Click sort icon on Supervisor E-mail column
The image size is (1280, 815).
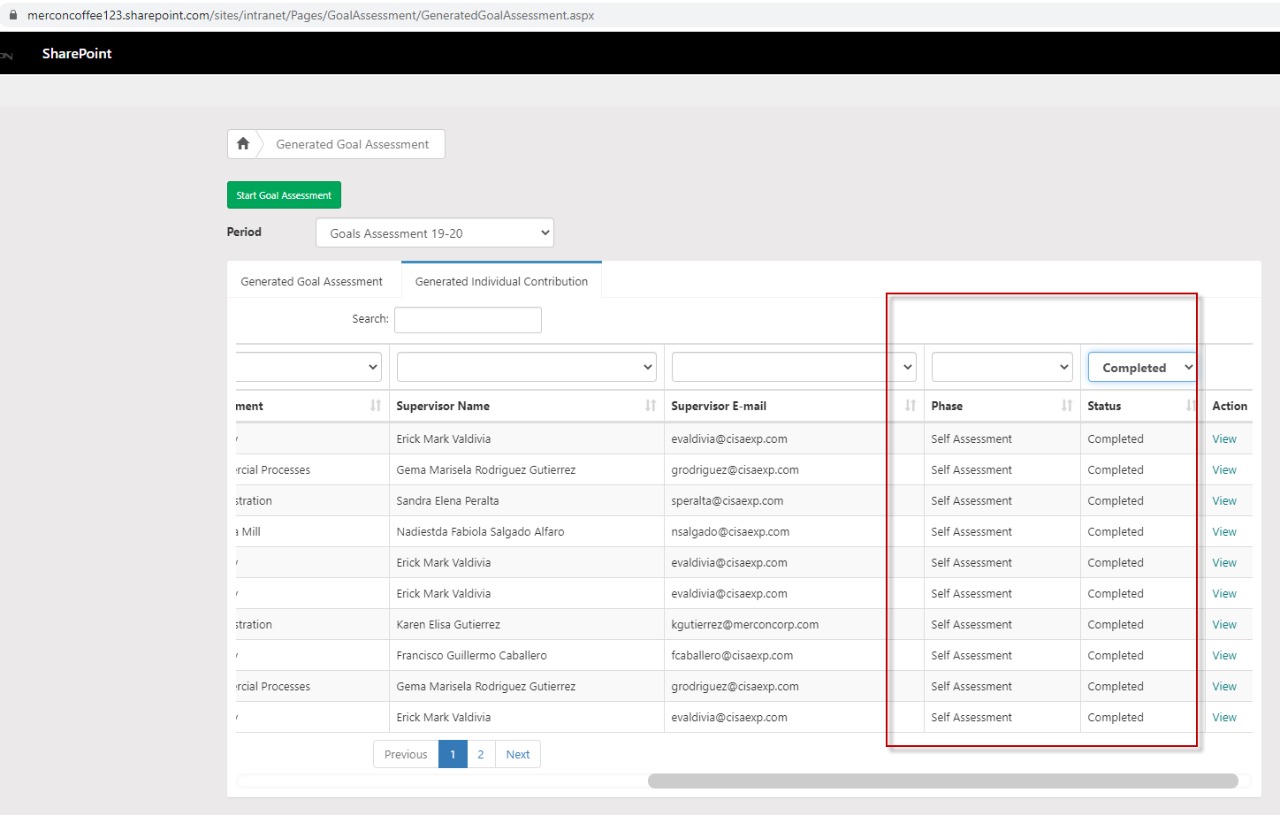pyautogui.click(x=910, y=406)
